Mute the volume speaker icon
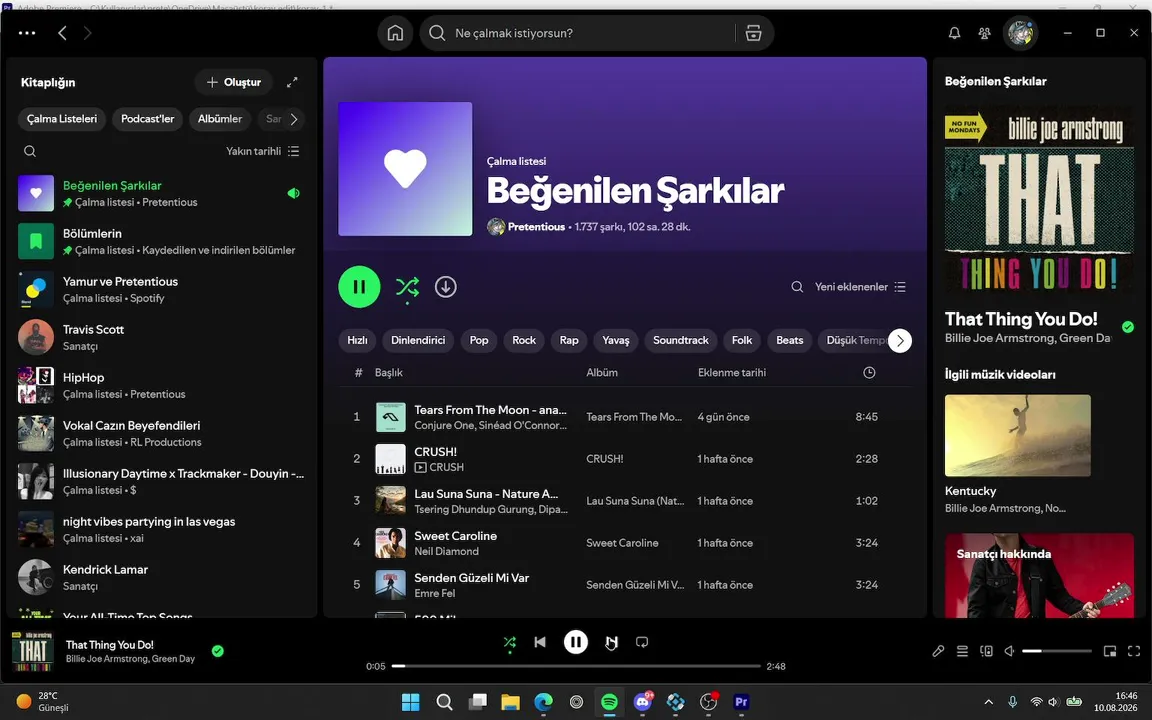Screen dimensions: 1152x720 [1010, 651]
